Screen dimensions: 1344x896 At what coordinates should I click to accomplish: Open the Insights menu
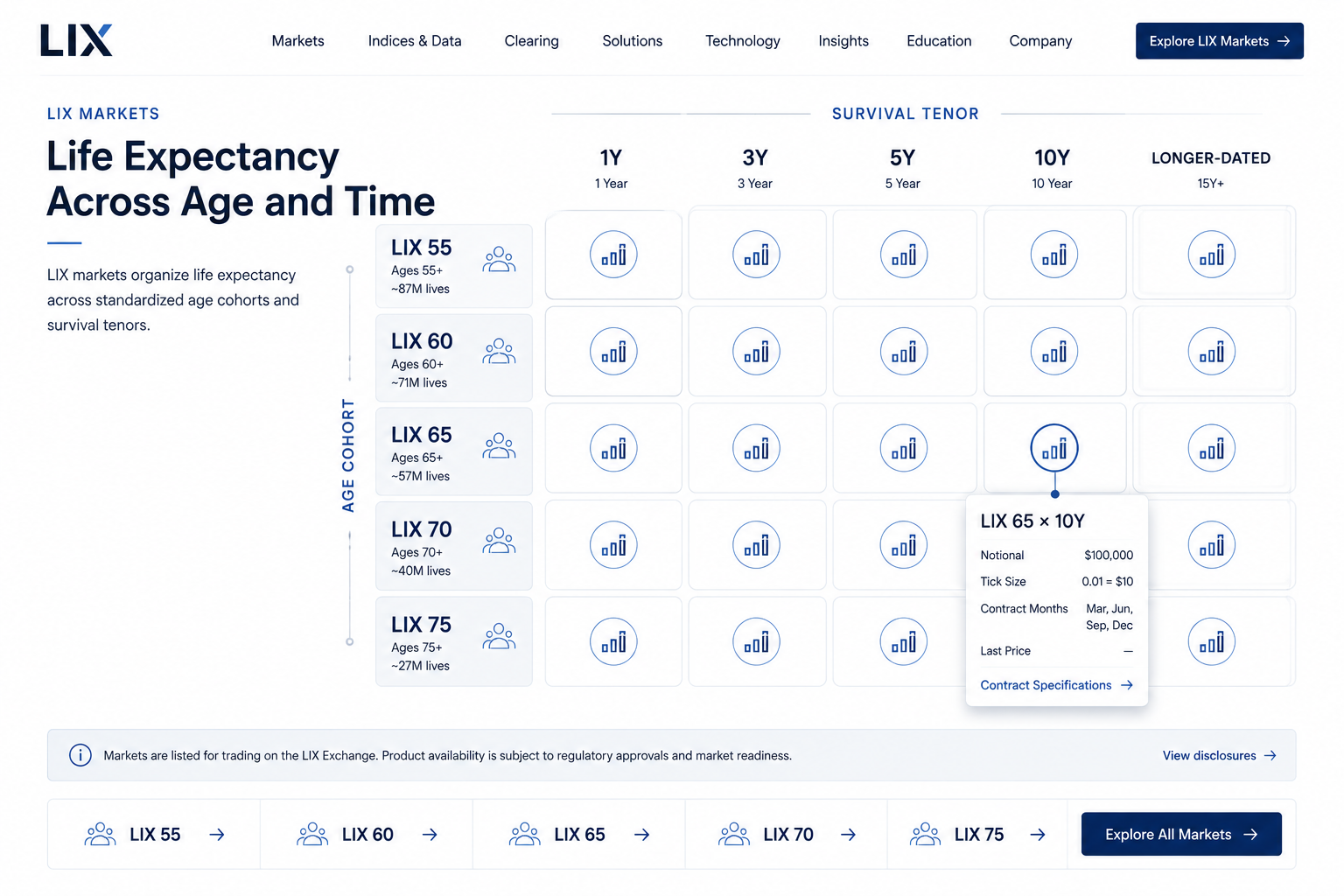point(843,41)
